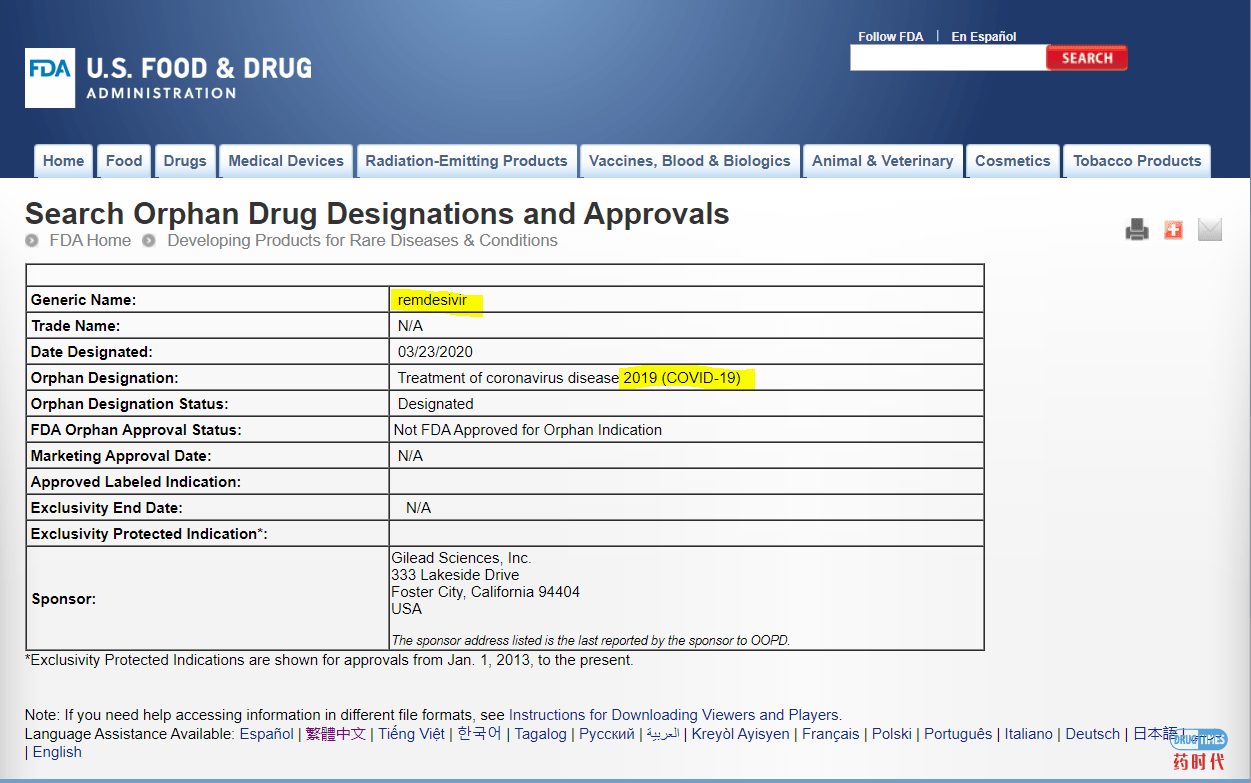1251x783 pixels.
Task: Click FDA Home breadcrumb link
Action: [90, 241]
